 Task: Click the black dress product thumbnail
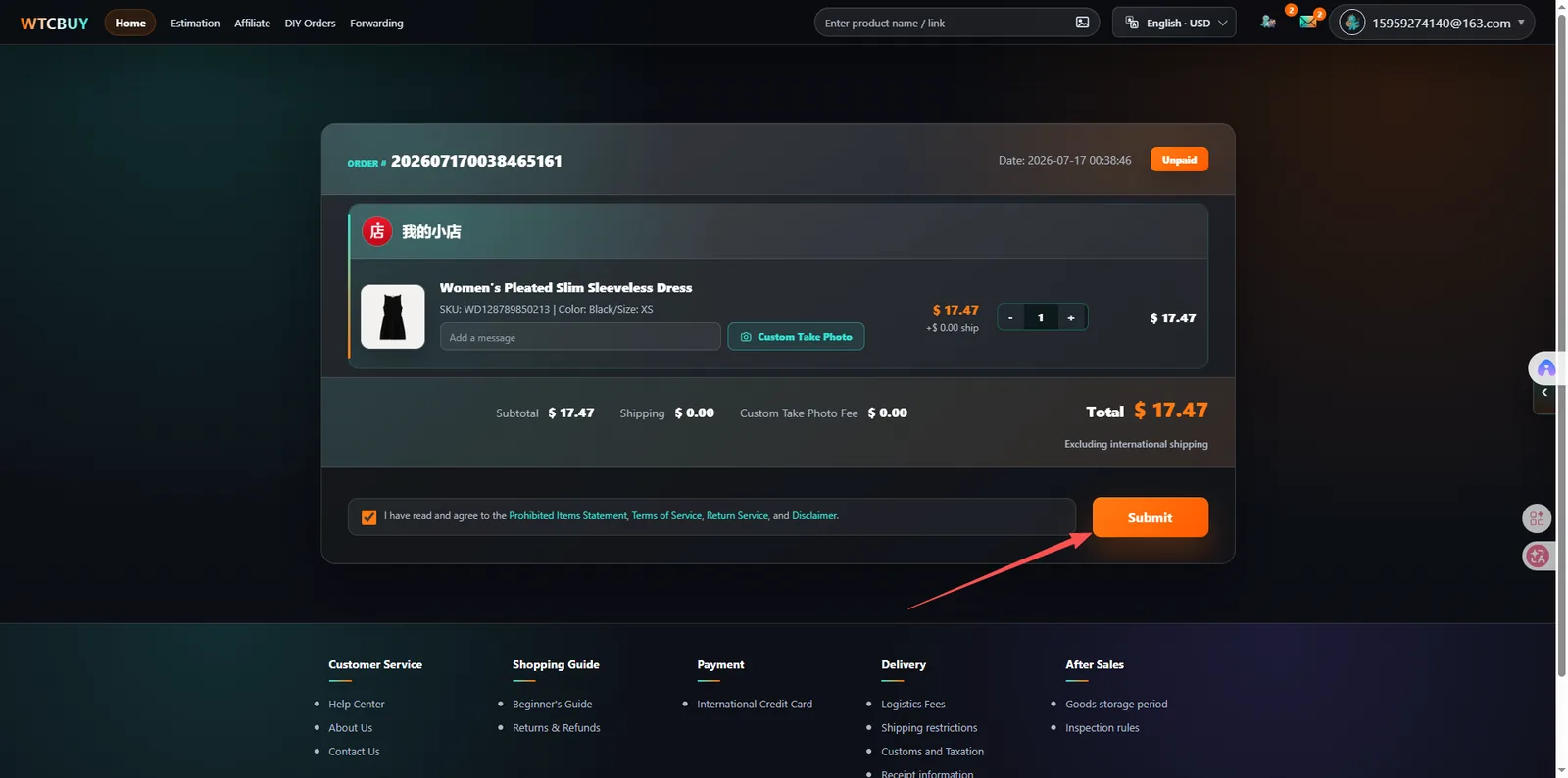point(393,316)
